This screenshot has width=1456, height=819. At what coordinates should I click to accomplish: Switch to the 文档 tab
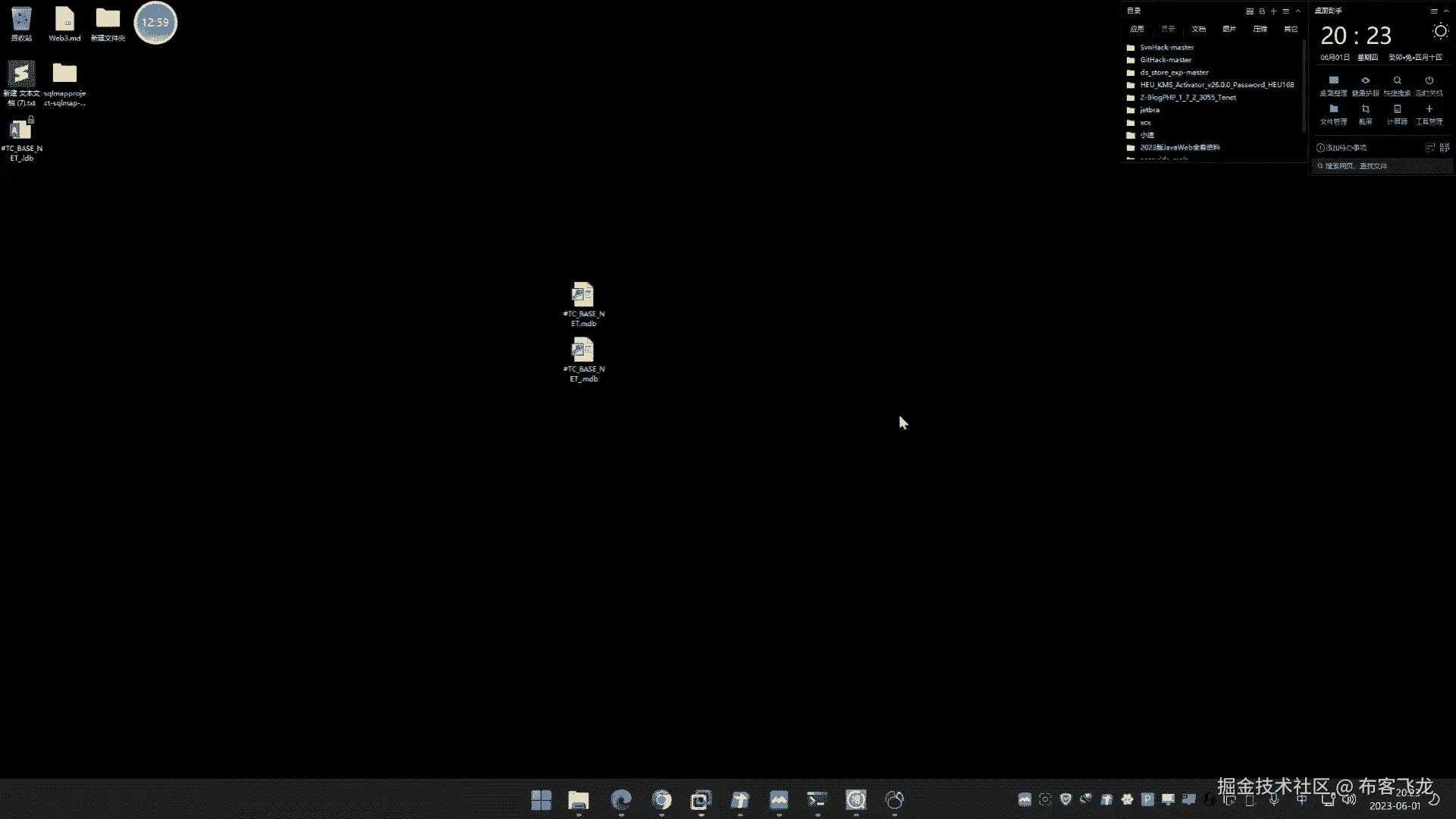[1198, 29]
